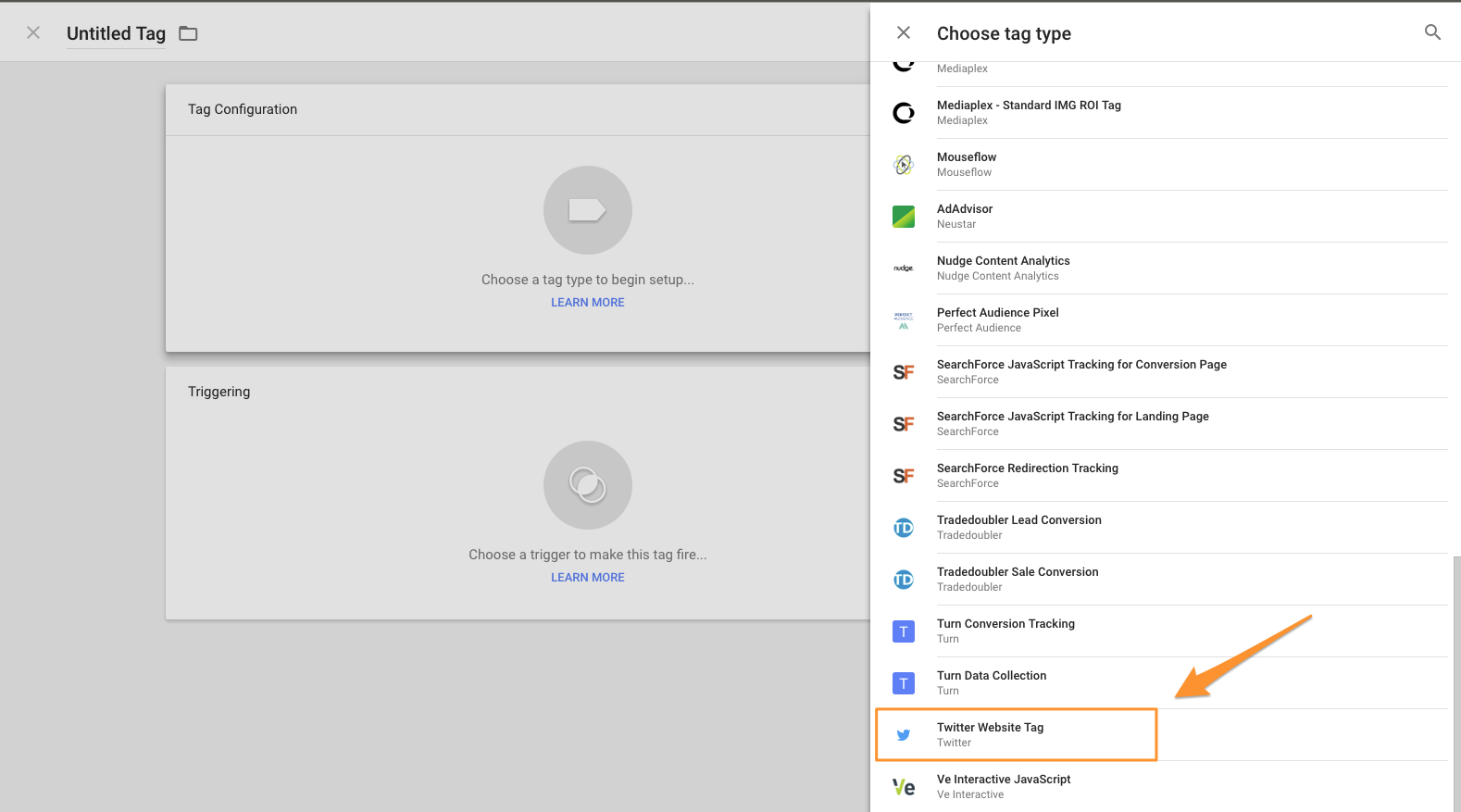This screenshot has height=812, width=1461.
Task: Click T icon beside Turn Data Collection
Action: pos(904,683)
